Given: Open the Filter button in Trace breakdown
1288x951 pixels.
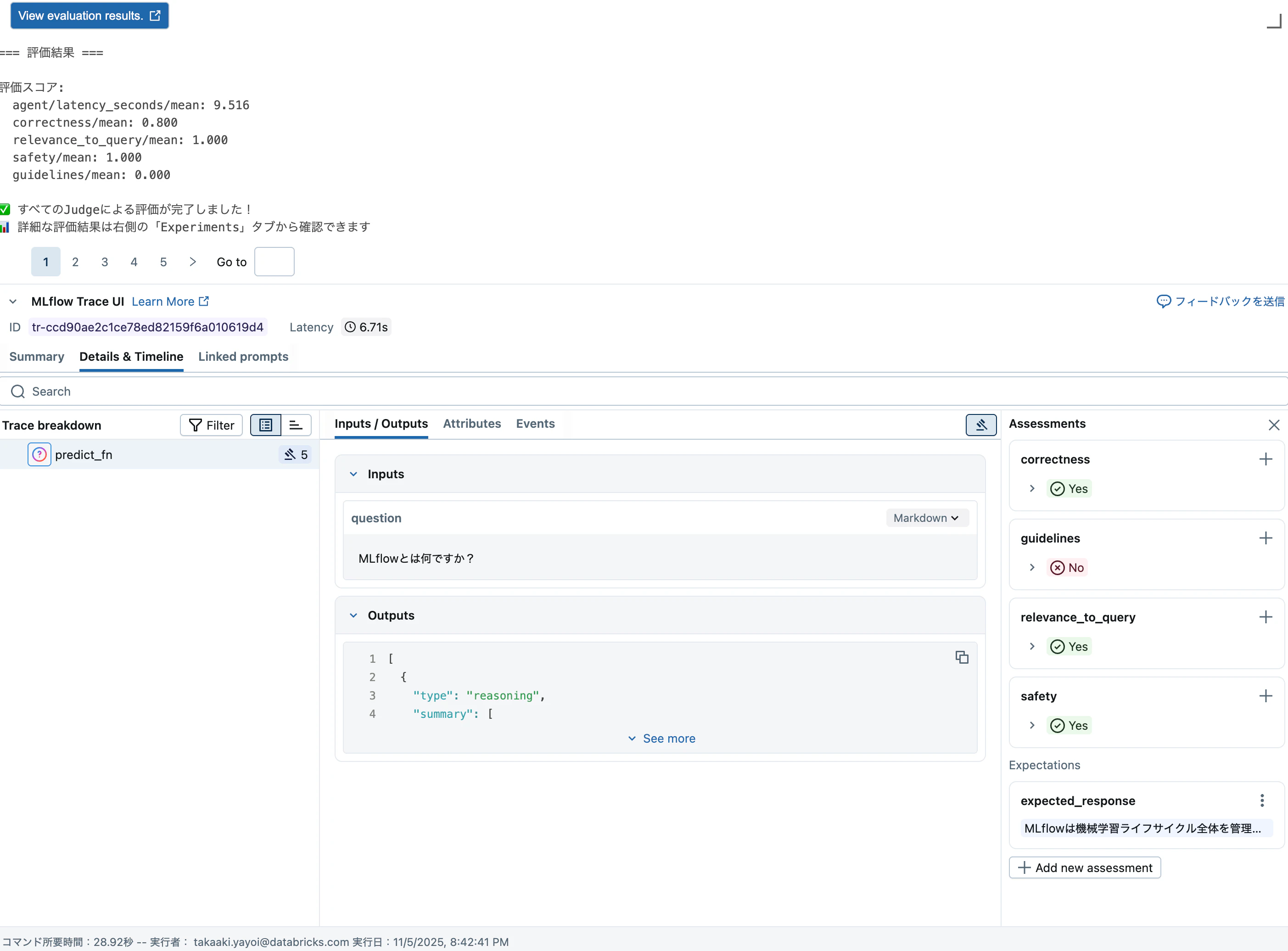Looking at the screenshot, I should tap(212, 425).
